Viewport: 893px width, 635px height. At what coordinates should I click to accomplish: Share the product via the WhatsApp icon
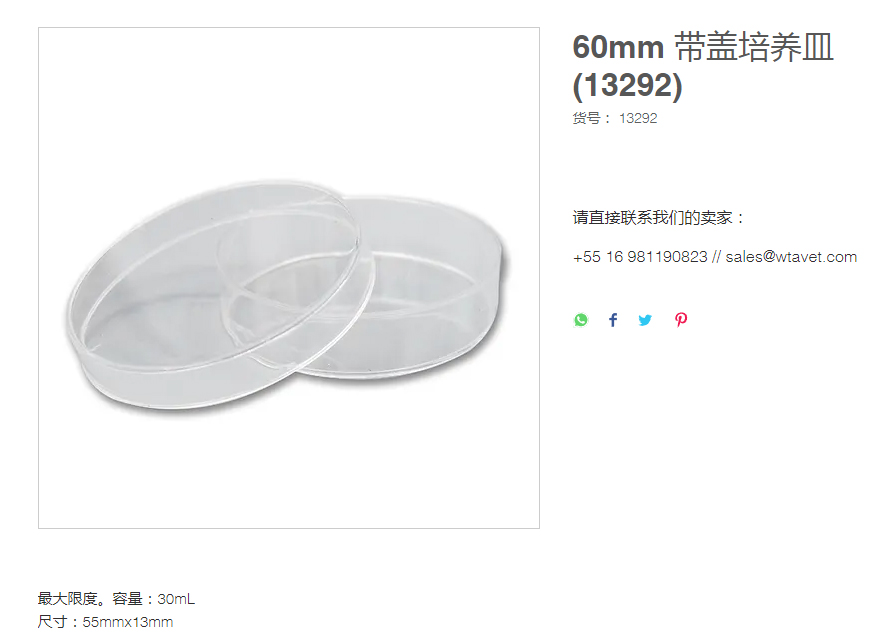[580, 320]
